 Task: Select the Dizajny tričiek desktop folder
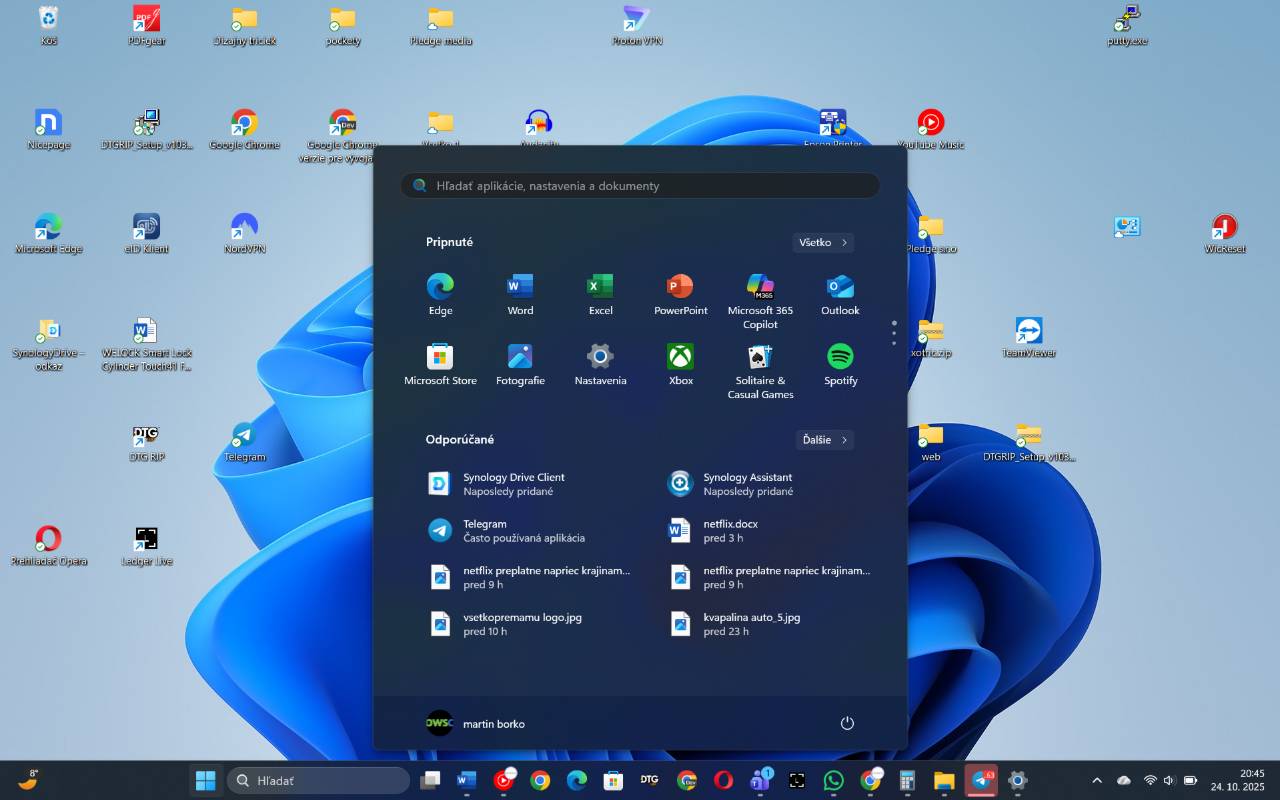coord(244,26)
